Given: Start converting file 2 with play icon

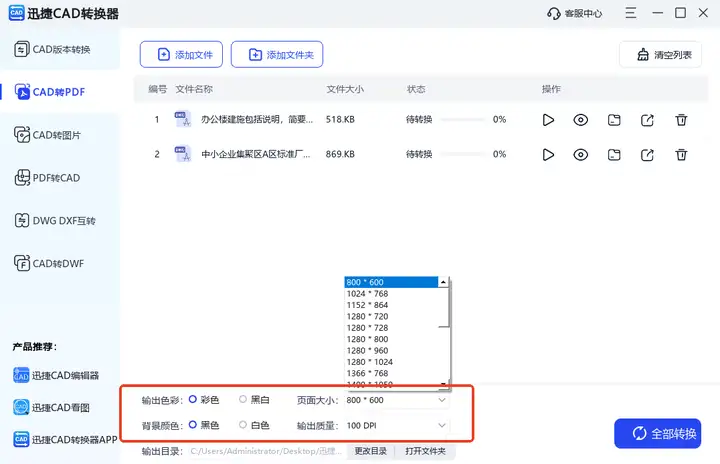Looking at the screenshot, I should (x=548, y=154).
